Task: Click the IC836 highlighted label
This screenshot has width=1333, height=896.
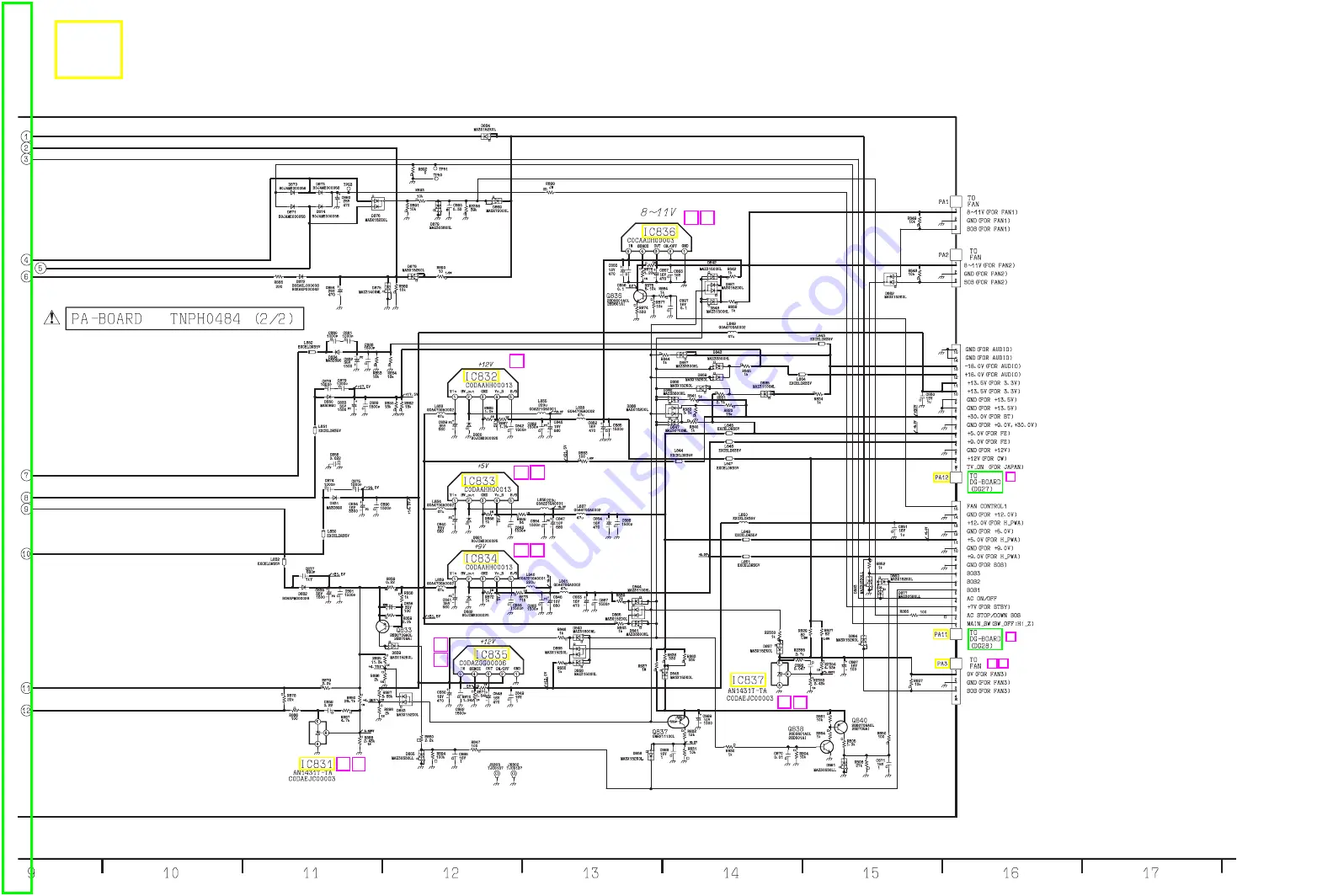Action: (659, 232)
